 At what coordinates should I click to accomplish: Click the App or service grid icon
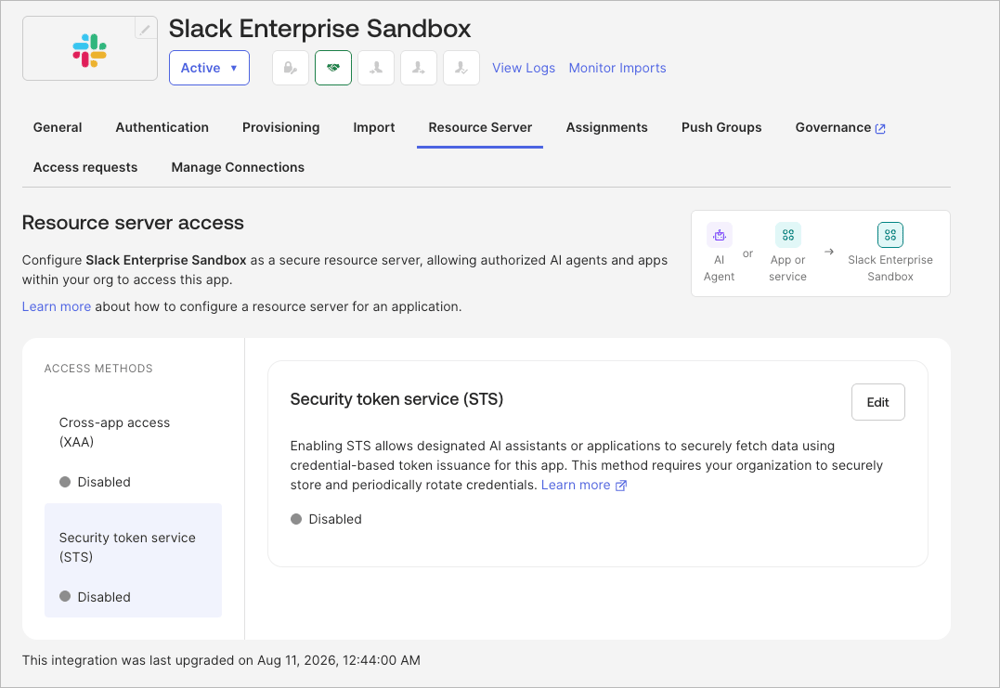[x=788, y=235]
